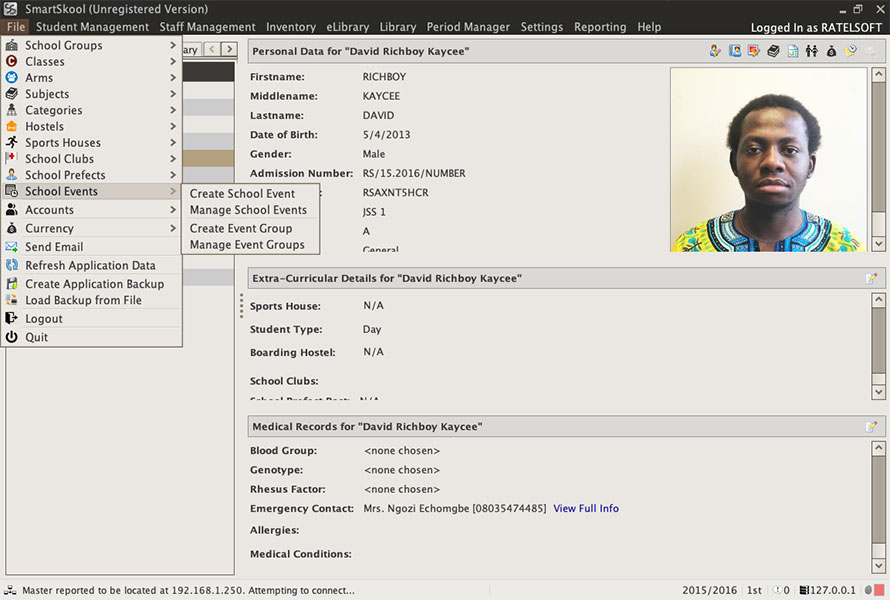Click the parents and guardians icon
This screenshot has width=890, height=600.
(812, 51)
